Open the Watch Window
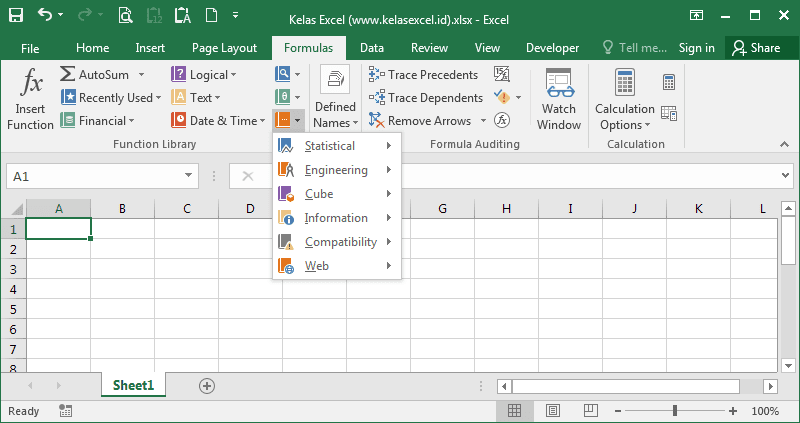 click(559, 99)
